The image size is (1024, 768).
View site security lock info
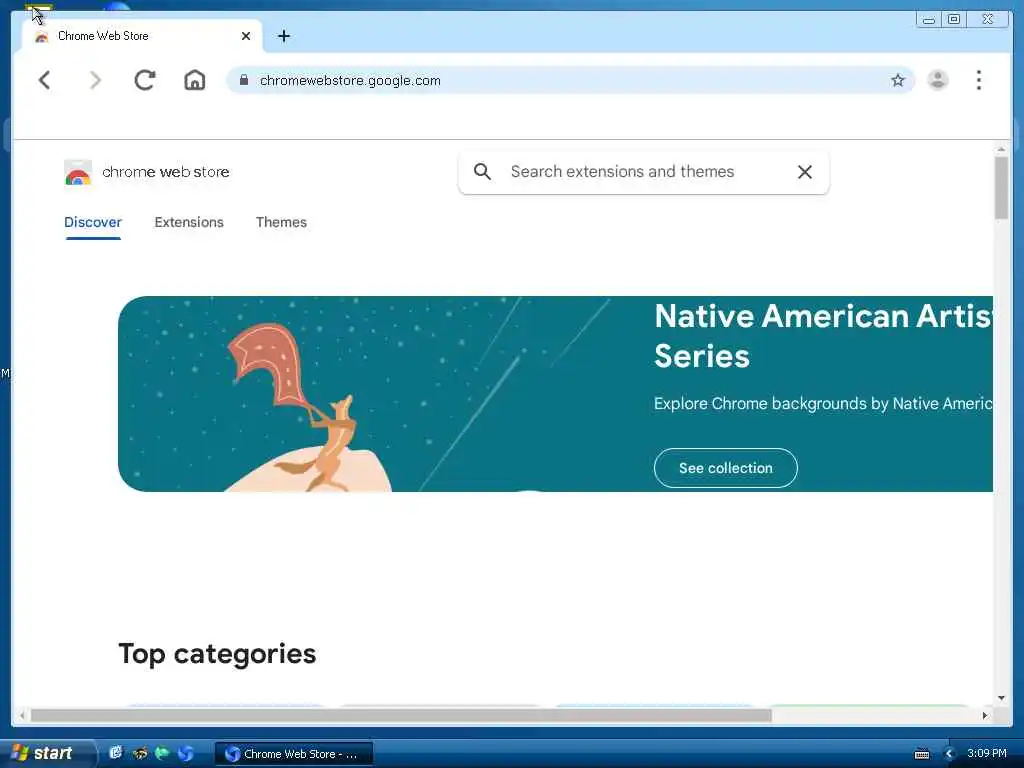(x=244, y=80)
